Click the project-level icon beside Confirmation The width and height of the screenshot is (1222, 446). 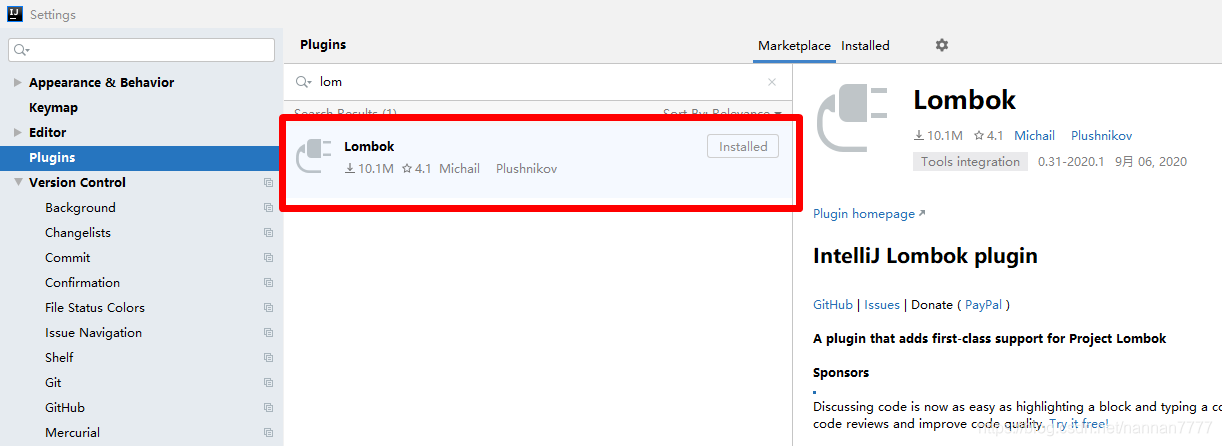point(268,283)
